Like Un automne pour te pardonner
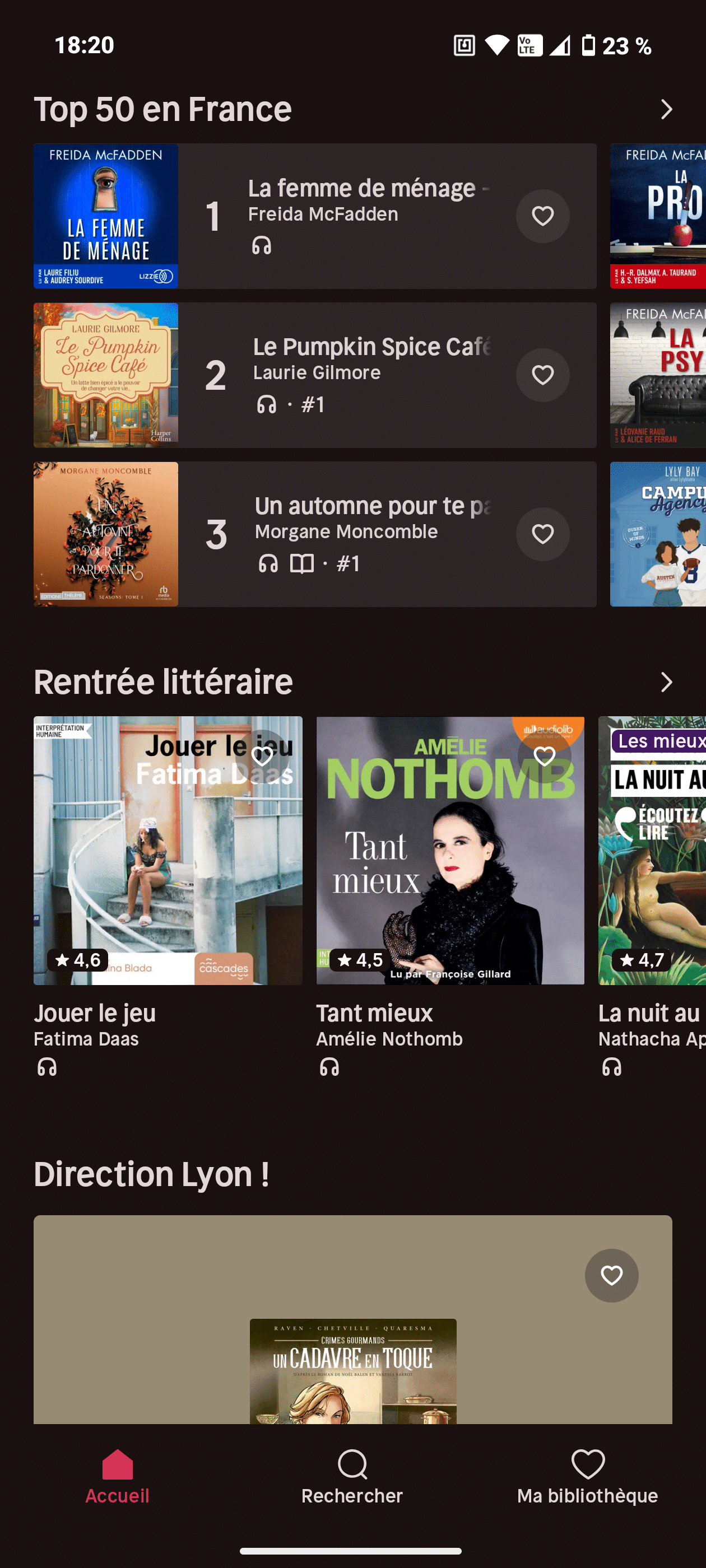 coord(542,534)
